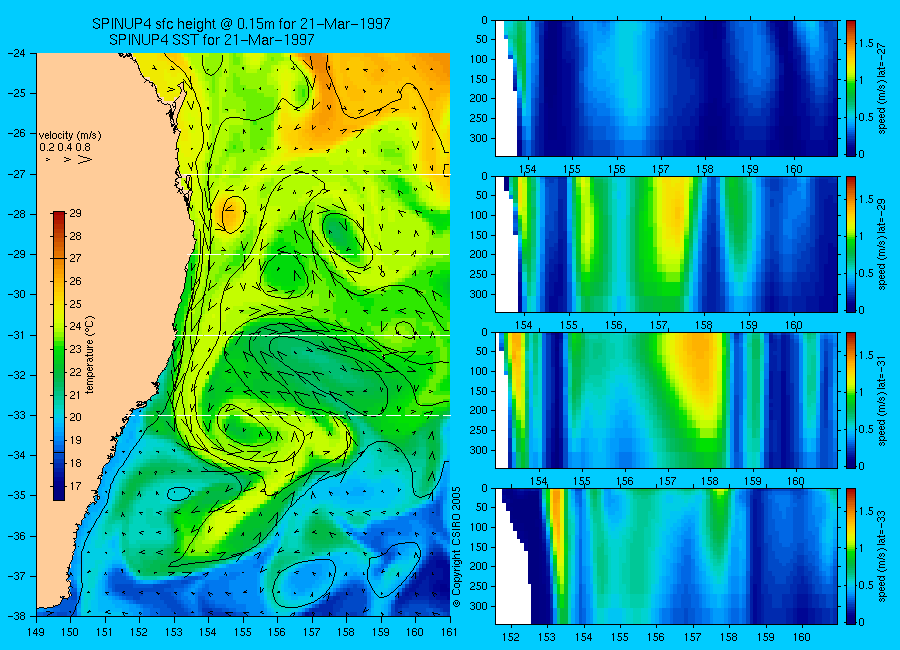
Task: Select the lat=-31 speed section panel
Action: 666,400
